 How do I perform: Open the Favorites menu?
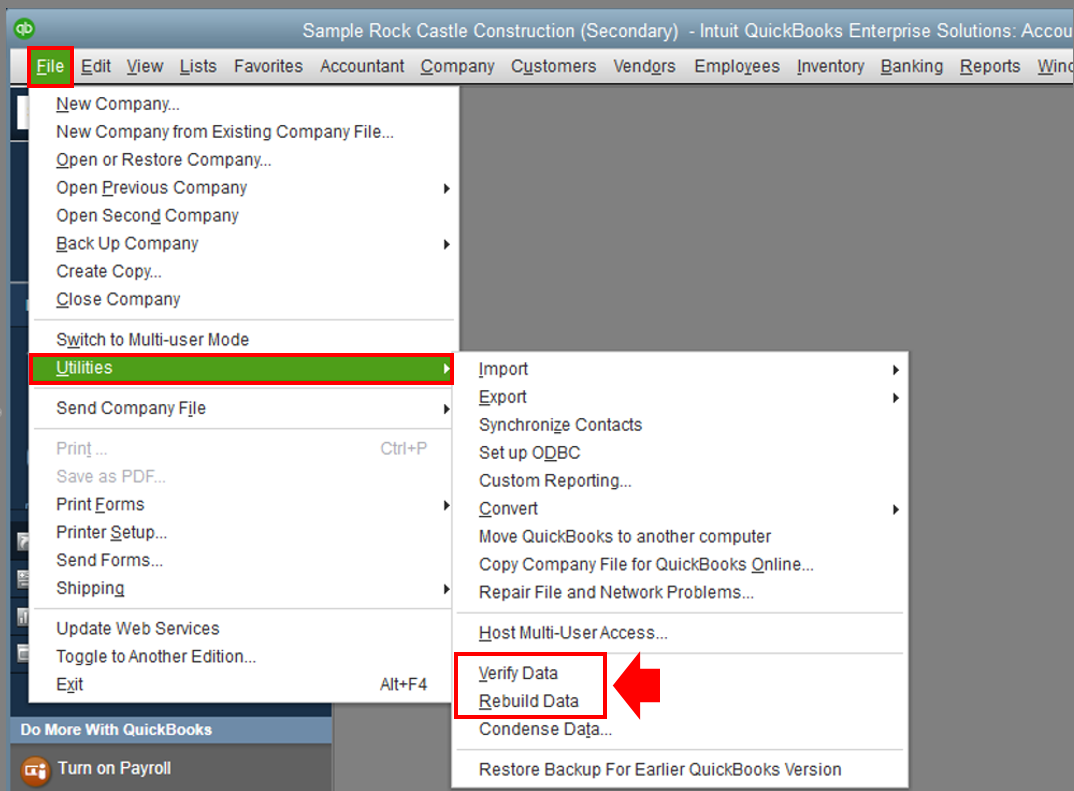tap(268, 66)
